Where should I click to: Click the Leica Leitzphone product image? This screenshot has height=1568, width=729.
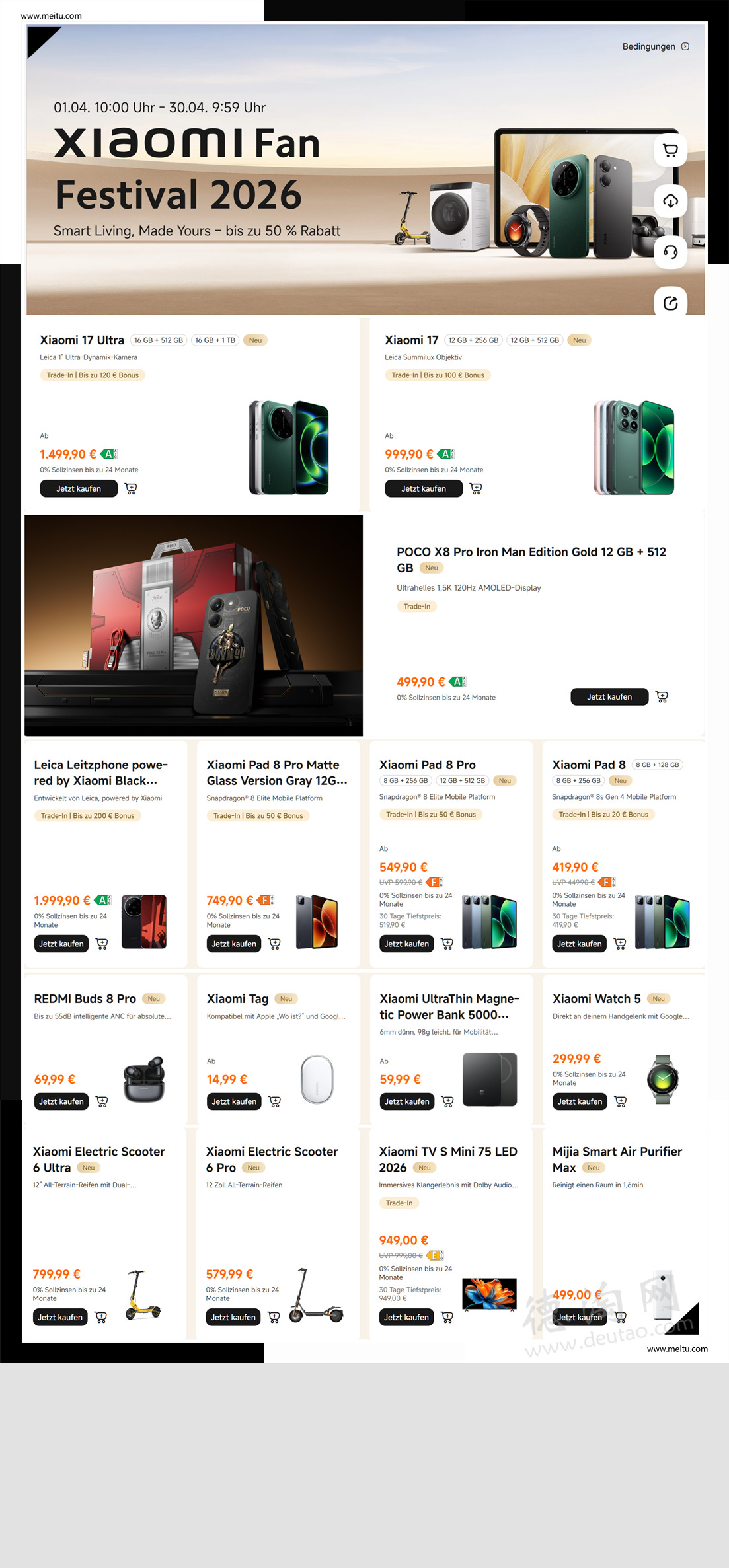pyautogui.click(x=144, y=922)
